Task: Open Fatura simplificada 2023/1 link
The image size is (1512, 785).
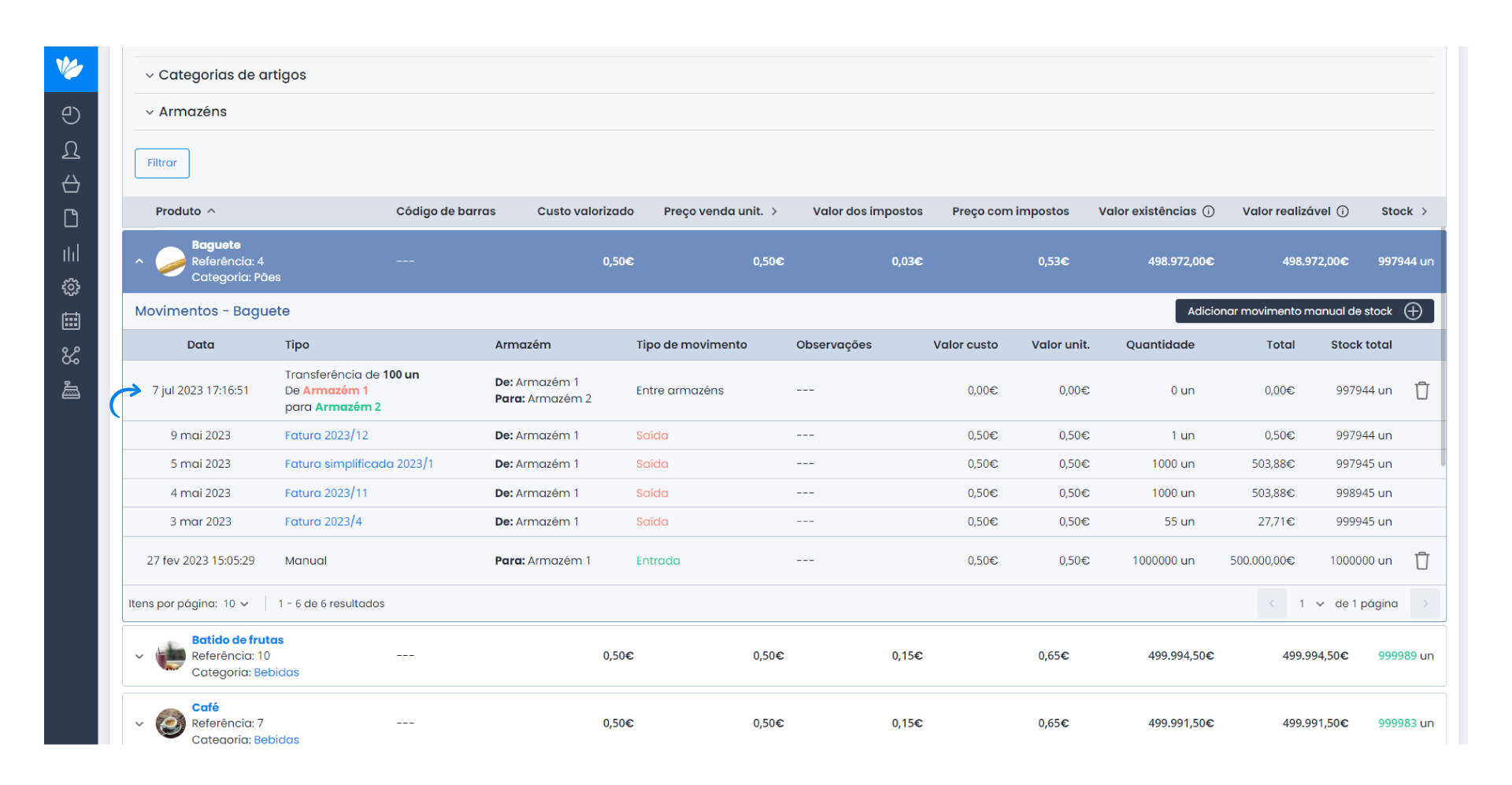Action: [x=359, y=464]
